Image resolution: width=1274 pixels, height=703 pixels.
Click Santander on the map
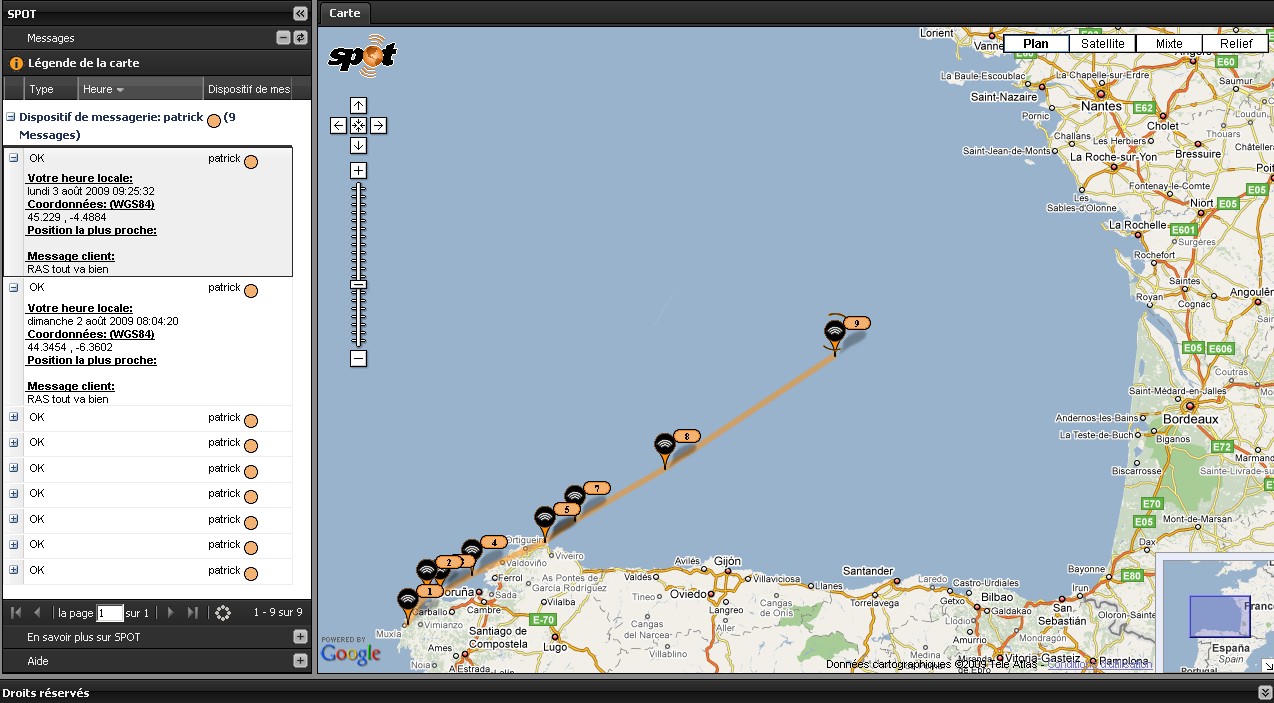point(868,571)
